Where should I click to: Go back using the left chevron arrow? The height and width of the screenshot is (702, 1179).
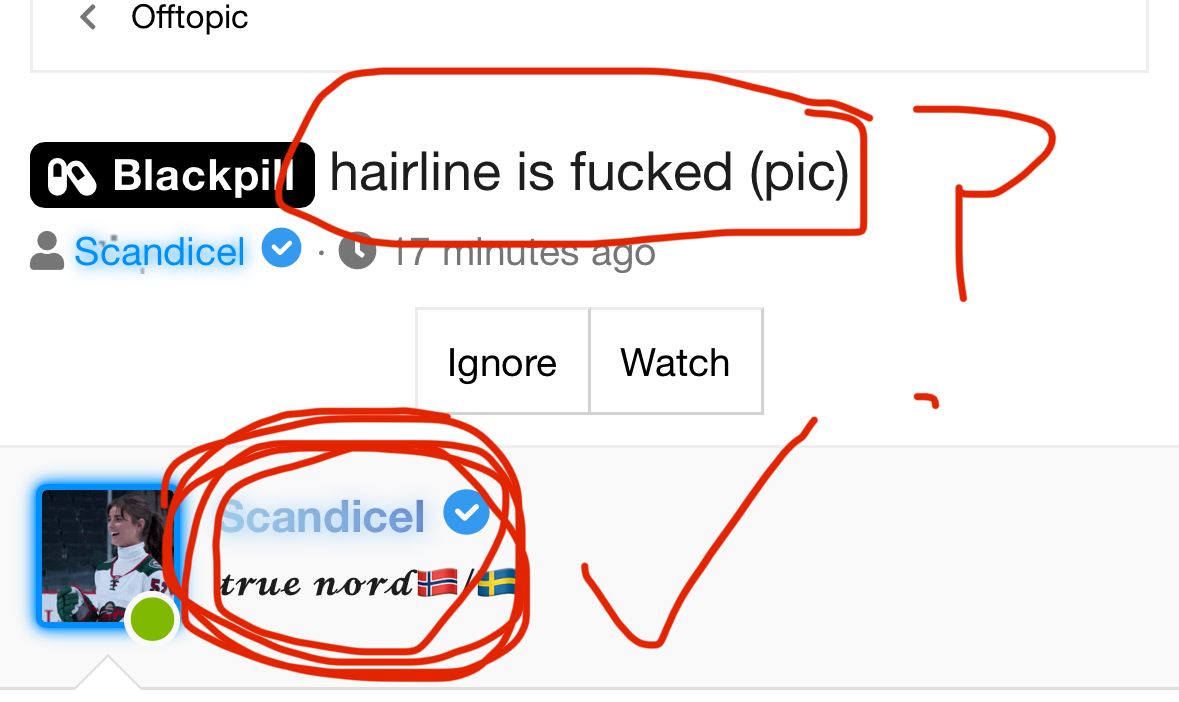click(88, 17)
